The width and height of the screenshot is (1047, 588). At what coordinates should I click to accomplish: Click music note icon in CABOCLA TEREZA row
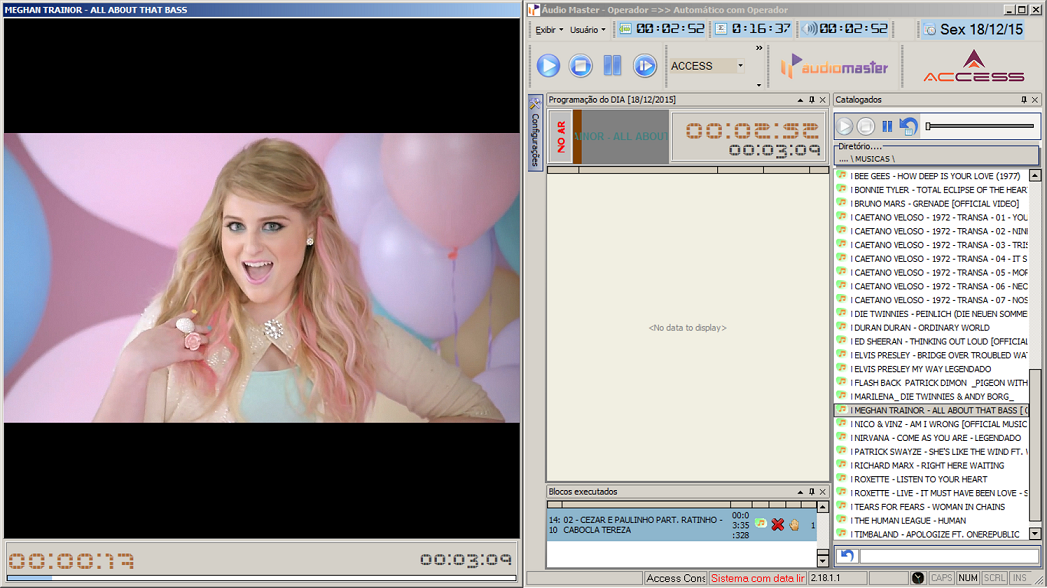pos(761,524)
